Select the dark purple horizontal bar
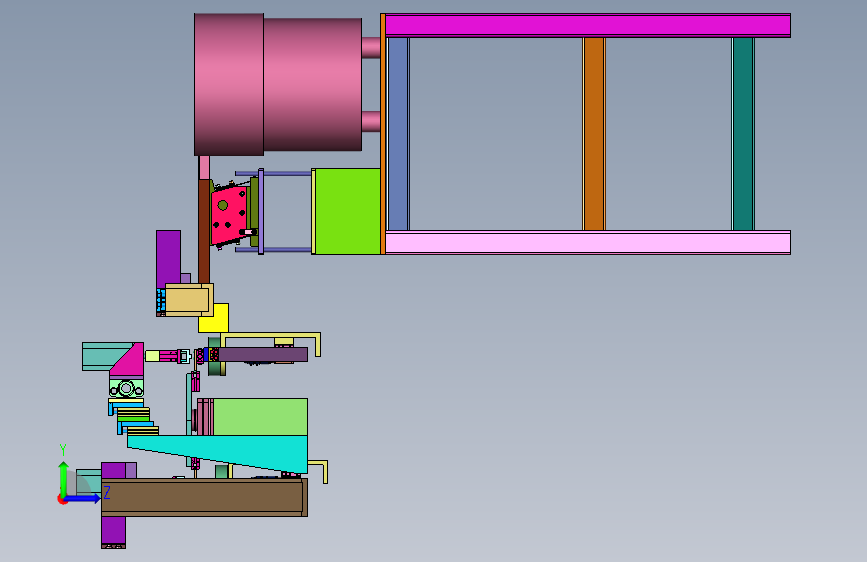Screen dimensions: 867x562 click(x=263, y=355)
